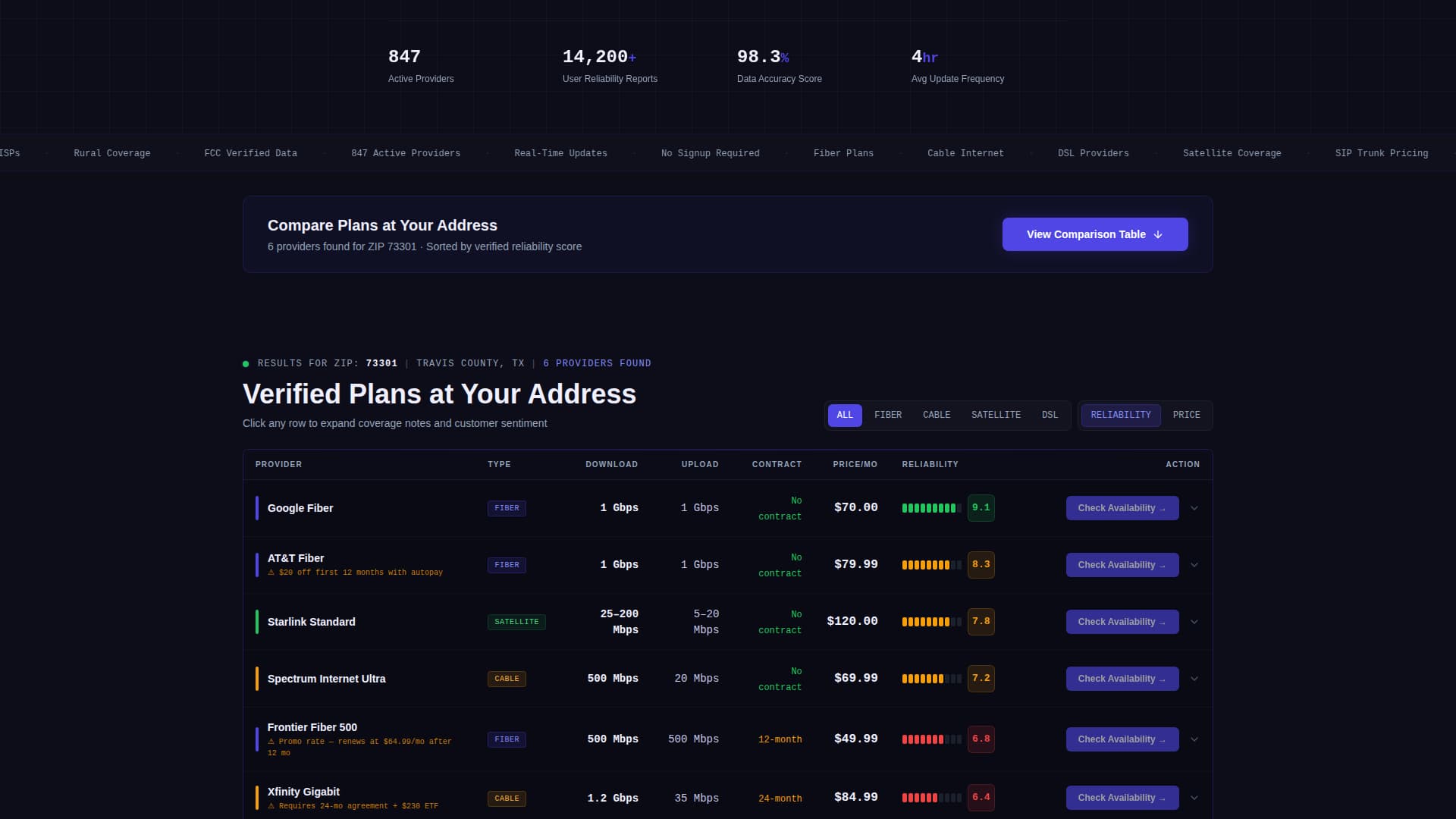The width and height of the screenshot is (1456, 819).
Task: Click Frontier Fiber 500 reliability bar
Action: click(x=932, y=739)
